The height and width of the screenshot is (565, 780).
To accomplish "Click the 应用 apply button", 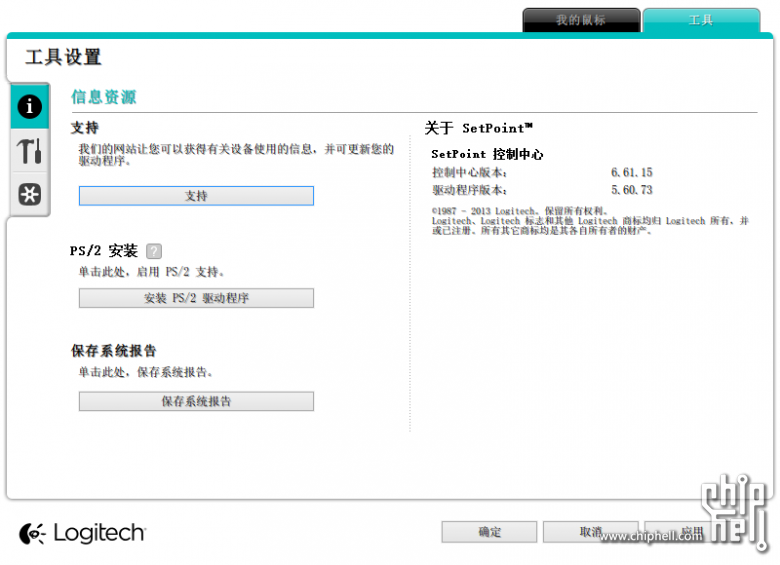I will pyautogui.click(x=692, y=532).
